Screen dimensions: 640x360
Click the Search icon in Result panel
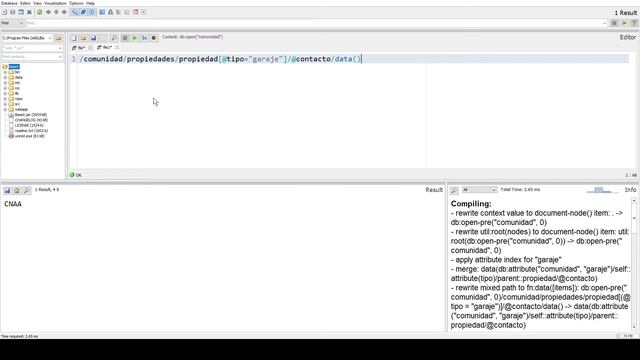coord(27,191)
